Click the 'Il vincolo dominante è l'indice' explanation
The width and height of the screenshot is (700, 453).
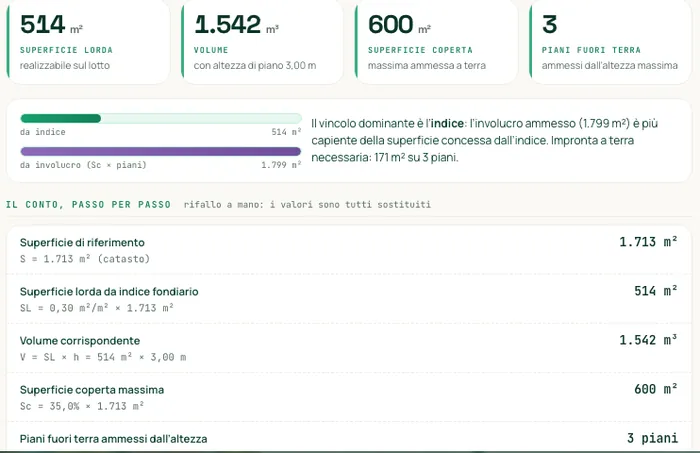click(485, 140)
